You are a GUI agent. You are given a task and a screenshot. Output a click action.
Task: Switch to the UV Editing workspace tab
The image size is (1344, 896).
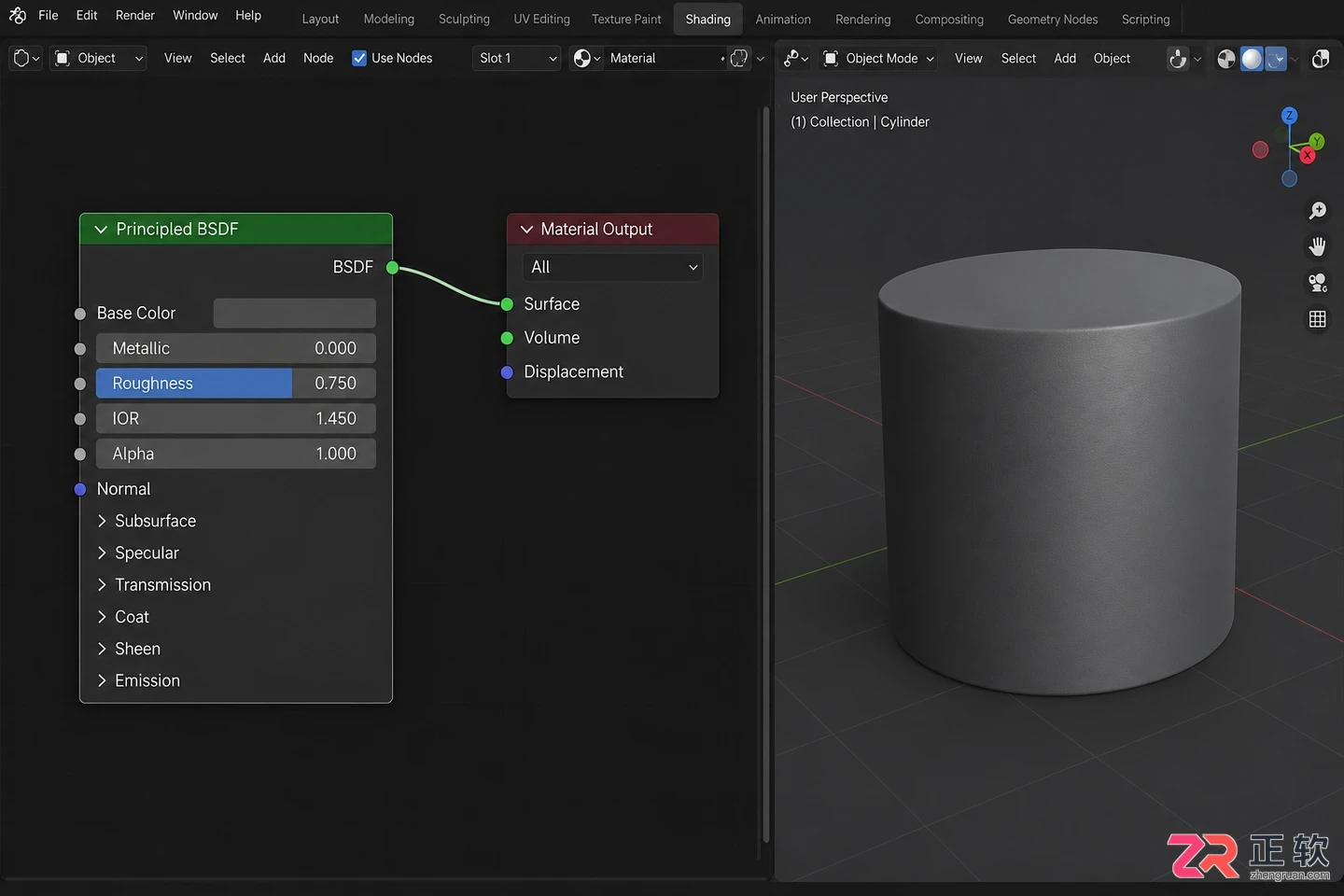click(x=542, y=19)
